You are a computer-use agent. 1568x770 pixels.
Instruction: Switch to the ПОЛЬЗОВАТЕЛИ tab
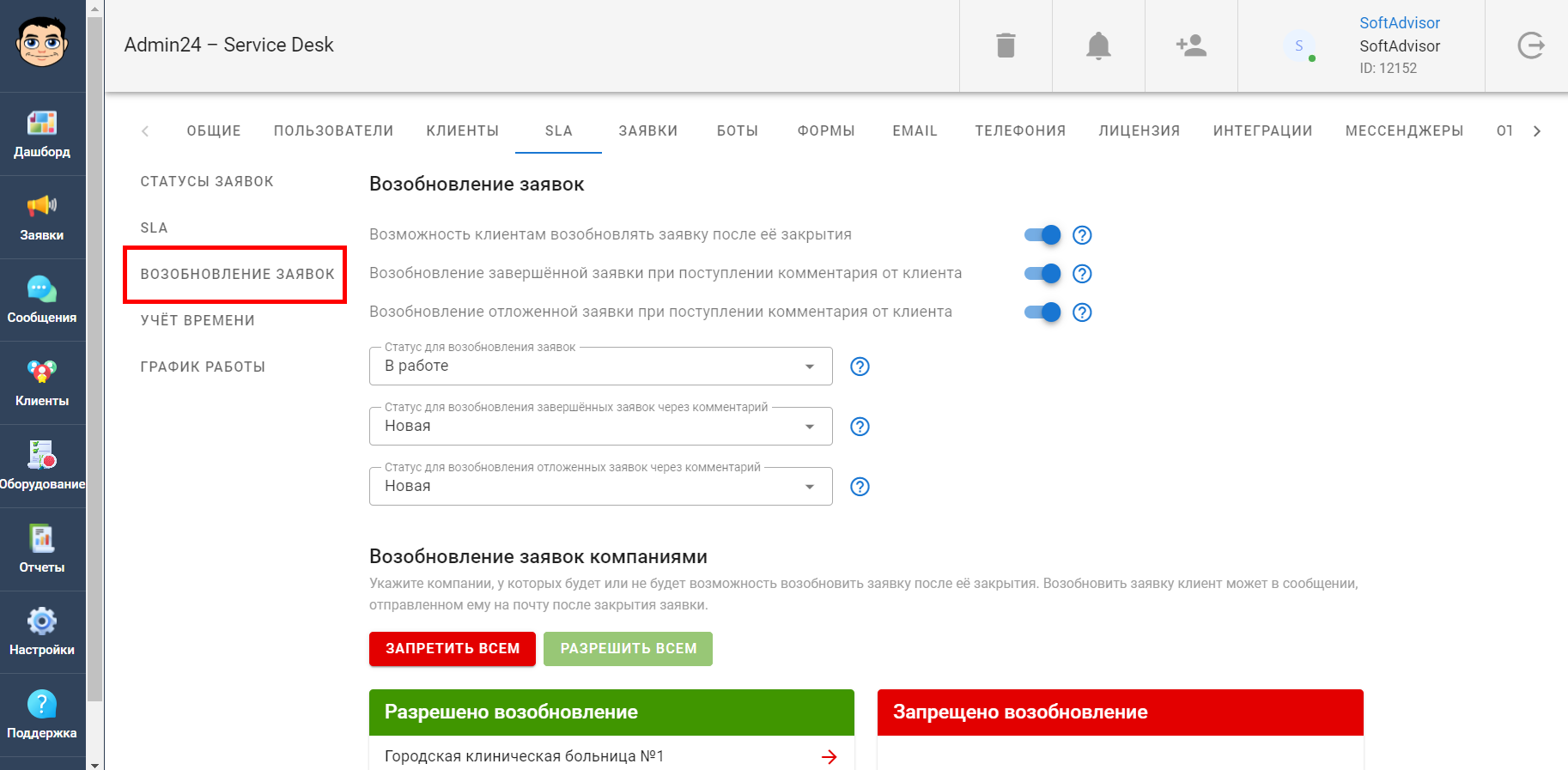333,130
